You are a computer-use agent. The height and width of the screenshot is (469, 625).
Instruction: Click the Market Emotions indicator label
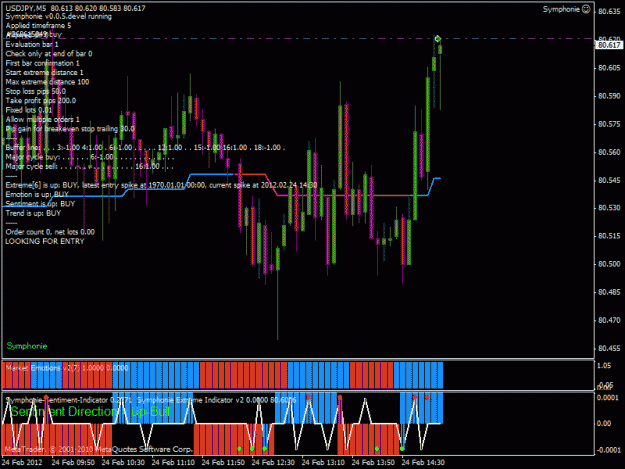point(67,368)
